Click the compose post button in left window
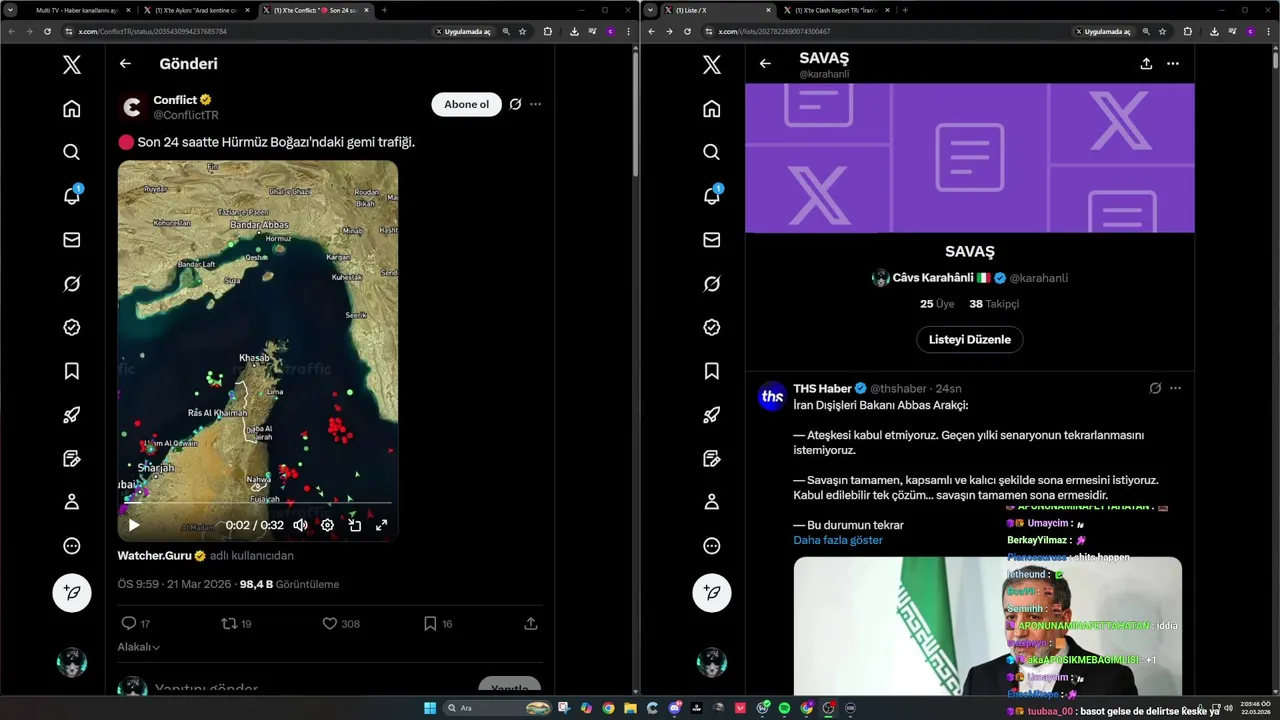Image resolution: width=1280 pixels, height=720 pixels. [x=72, y=592]
